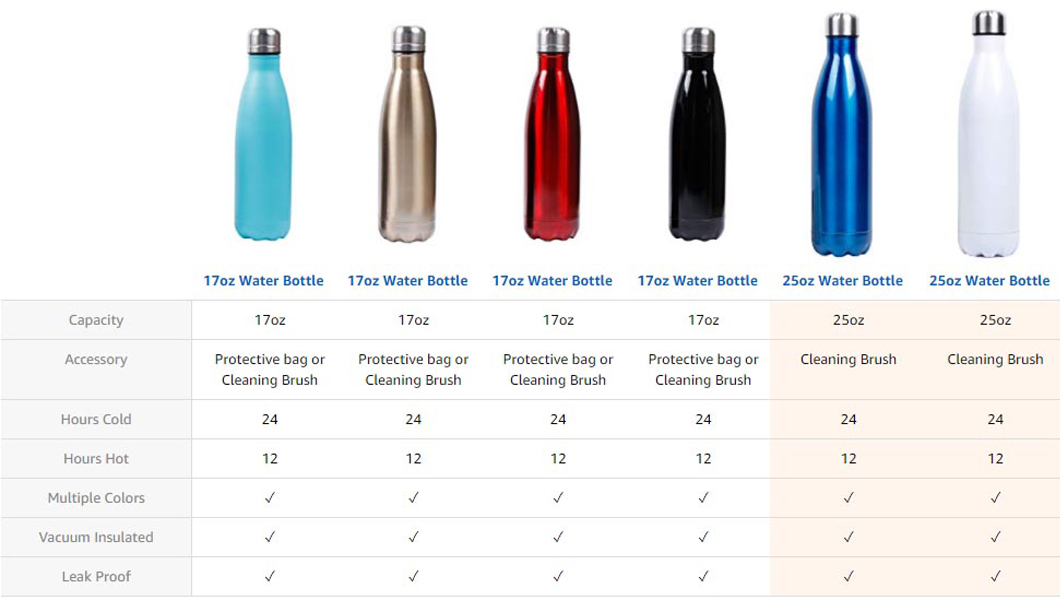Click the Leak Proof row label

96,576
